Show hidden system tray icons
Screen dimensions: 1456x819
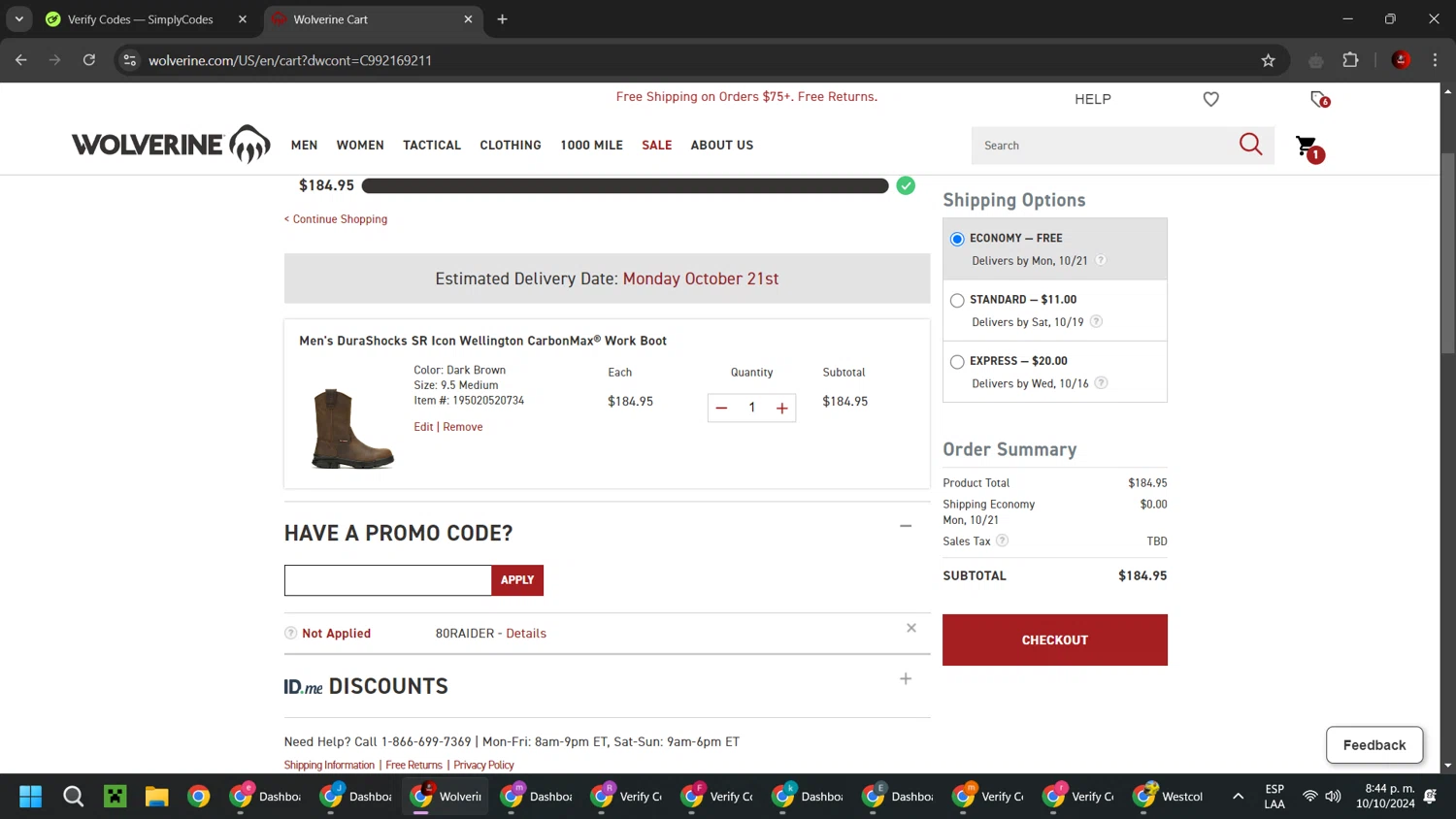point(1238,797)
